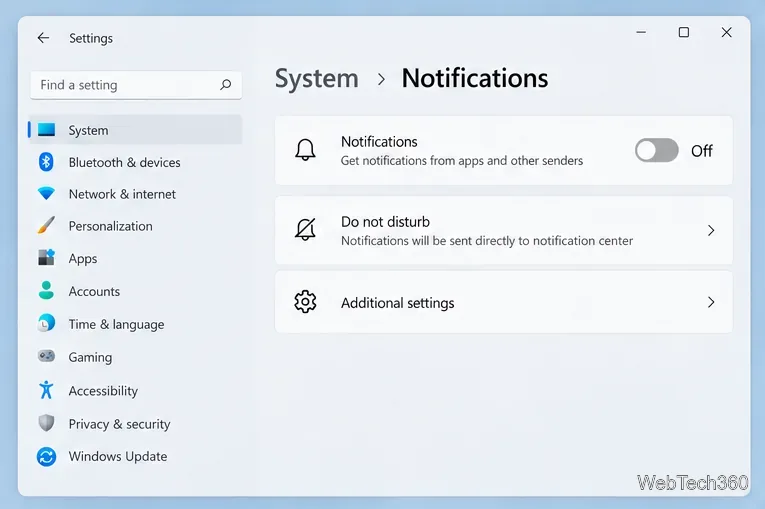Open Time & language settings
The height and width of the screenshot is (509, 765).
135,324
